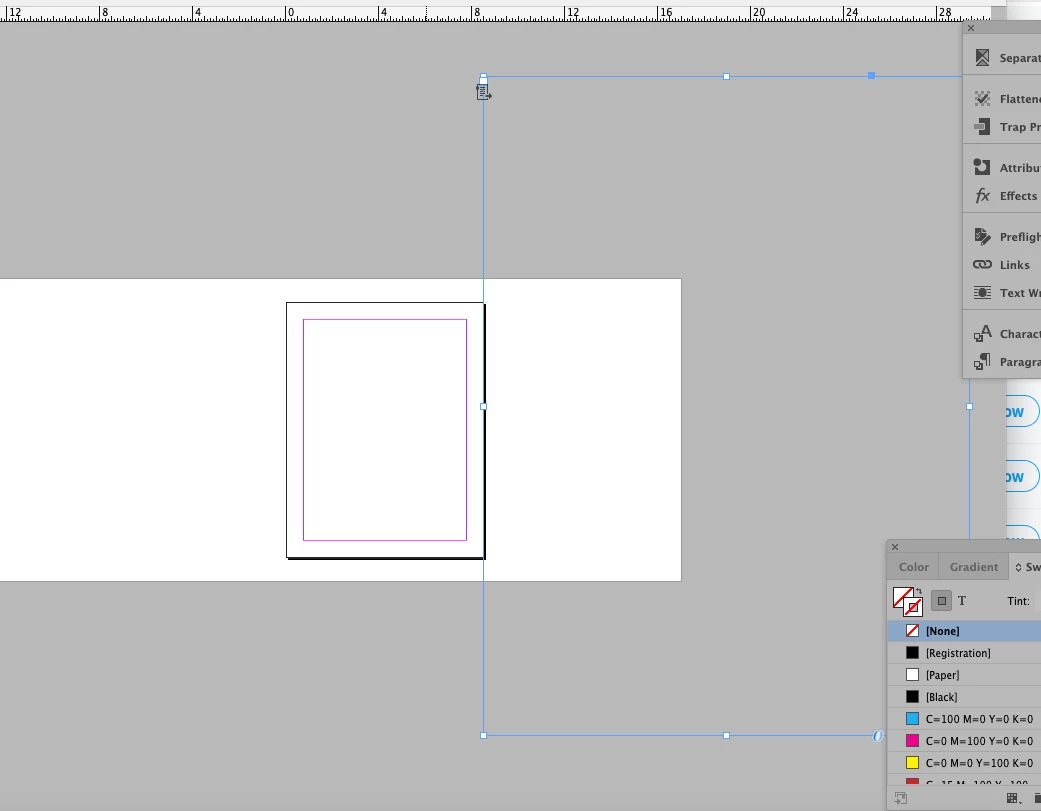
Task: Click the Swatches tab expand arrows
Action: [1018, 567]
